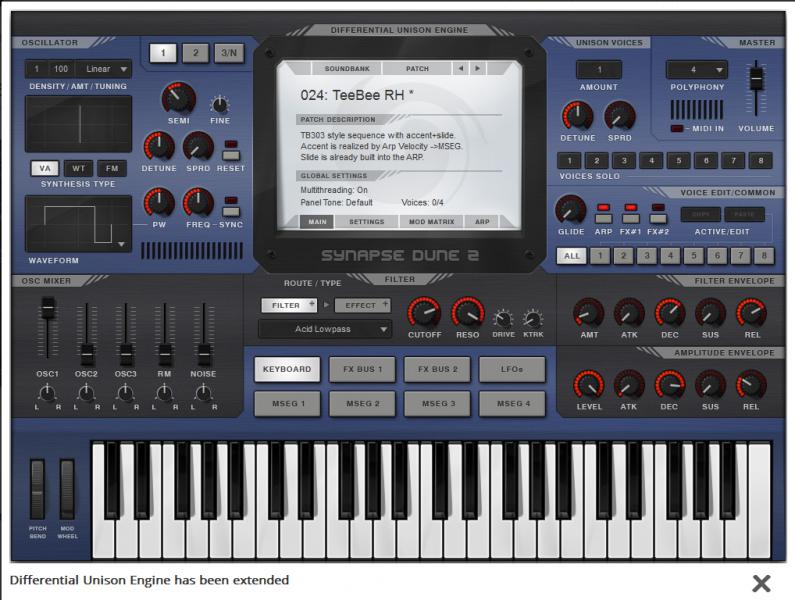Click the oscillator SPRD knob
Screen dimensions: 795x600
pyautogui.click(x=198, y=147)
